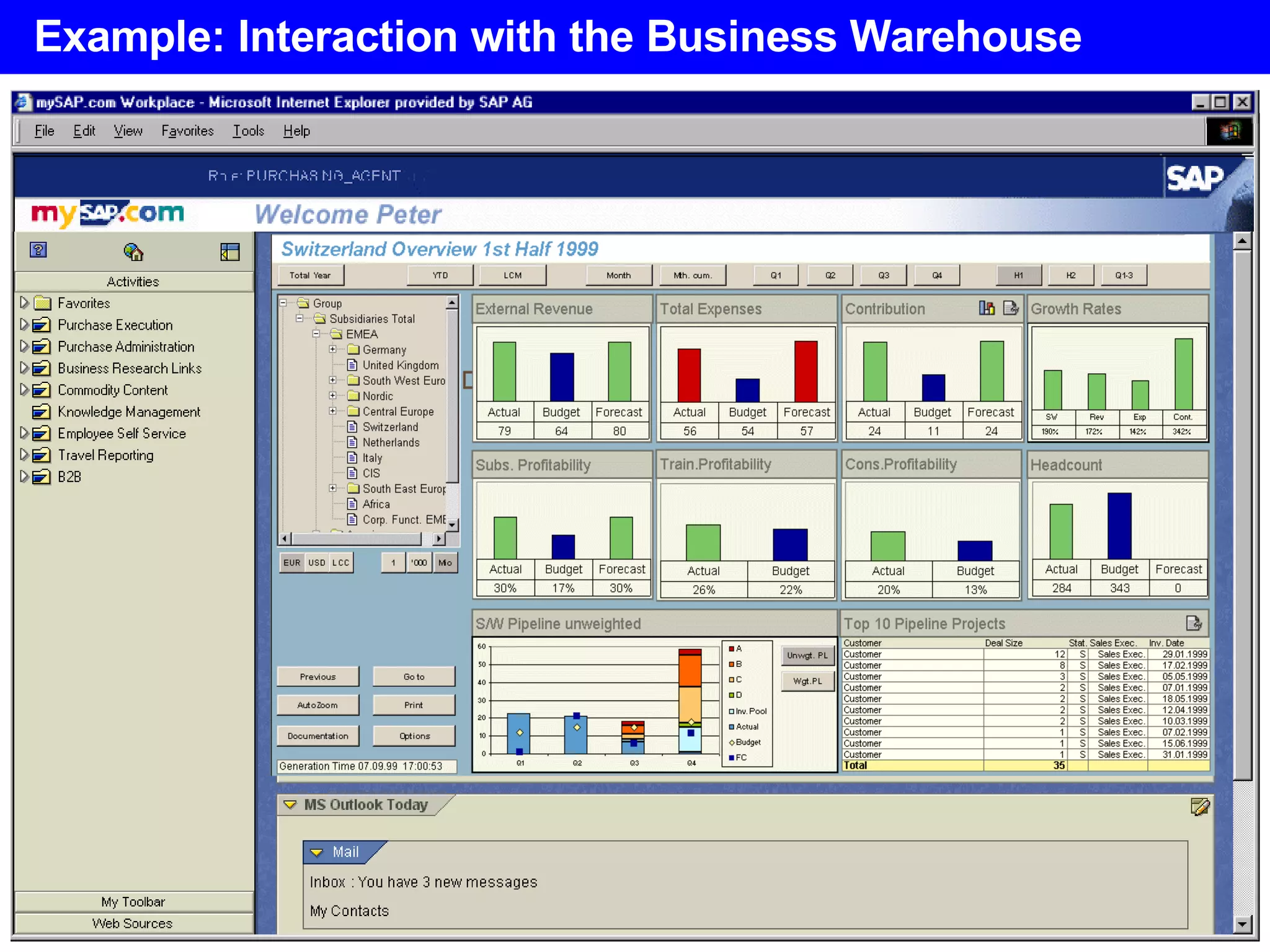Collapse the Mail section
The image size is (1270, 952).
pos(317,852)
